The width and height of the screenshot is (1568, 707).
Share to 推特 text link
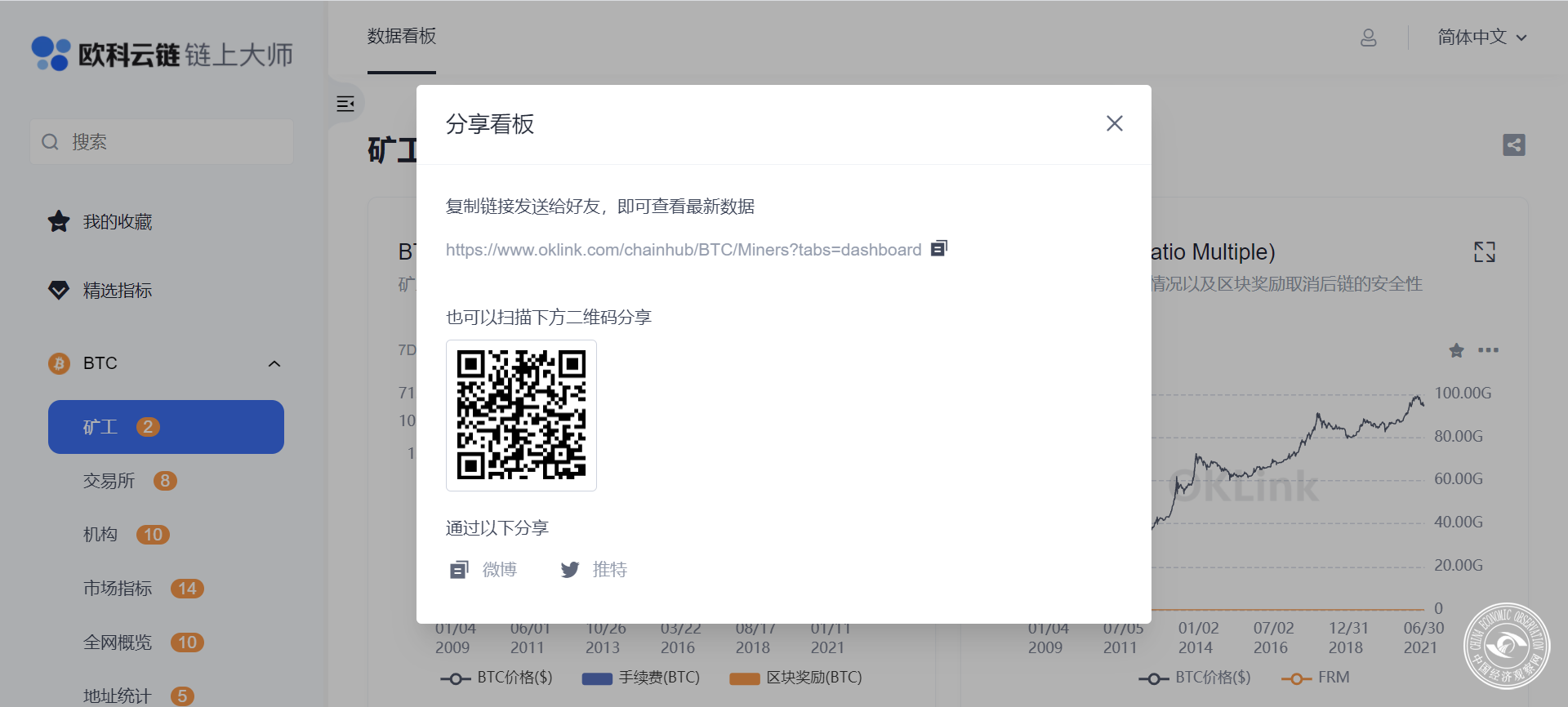(609, 569)
